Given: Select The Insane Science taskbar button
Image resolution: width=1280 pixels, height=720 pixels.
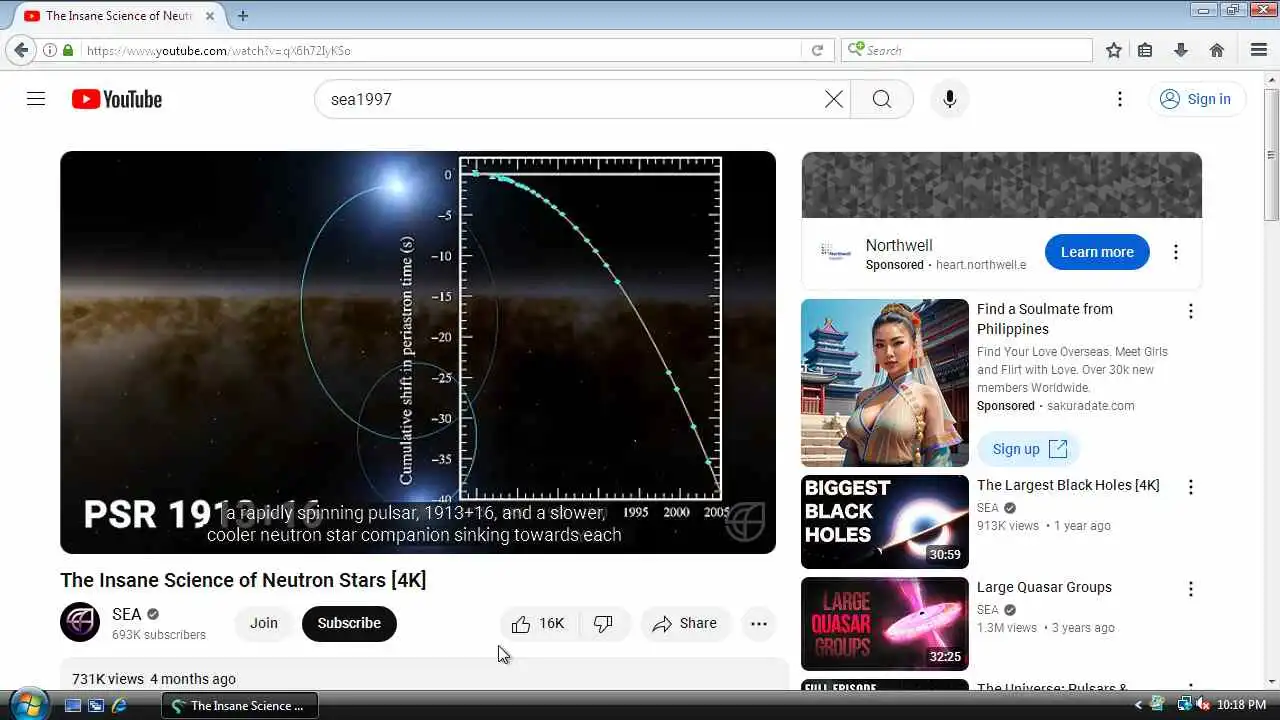Looking at the screenshot, I should click(x=240, y=705).
